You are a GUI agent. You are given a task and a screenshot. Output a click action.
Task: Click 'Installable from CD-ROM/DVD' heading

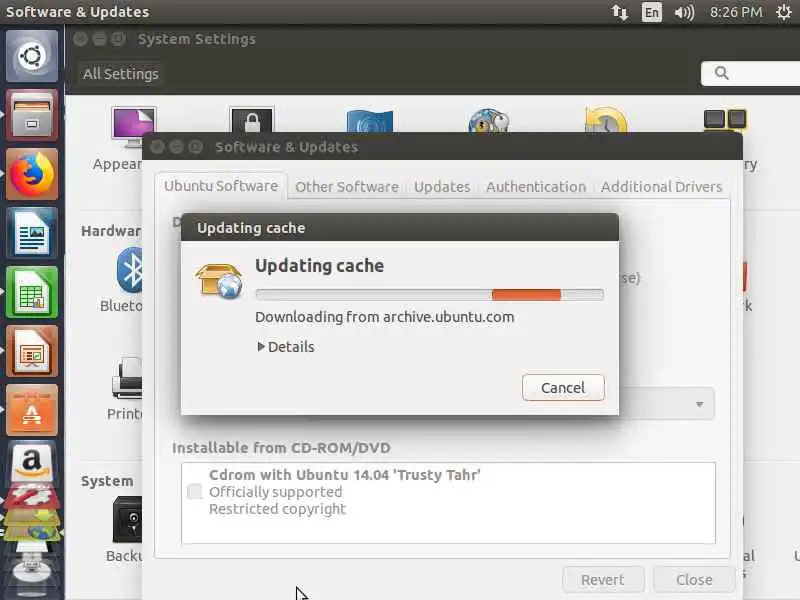(x=281, y=447)
